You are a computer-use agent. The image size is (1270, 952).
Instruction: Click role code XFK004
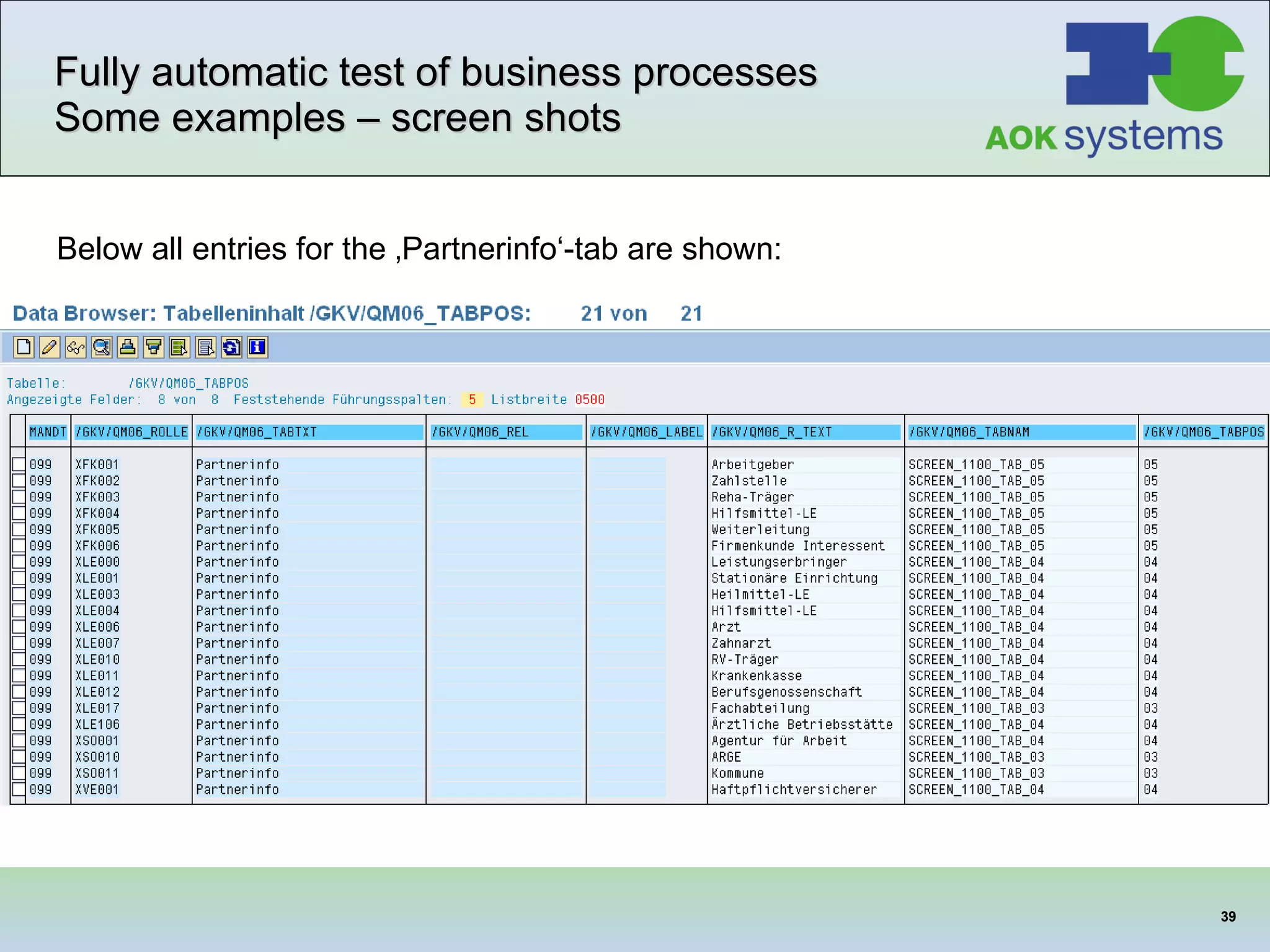click(97, 513)
